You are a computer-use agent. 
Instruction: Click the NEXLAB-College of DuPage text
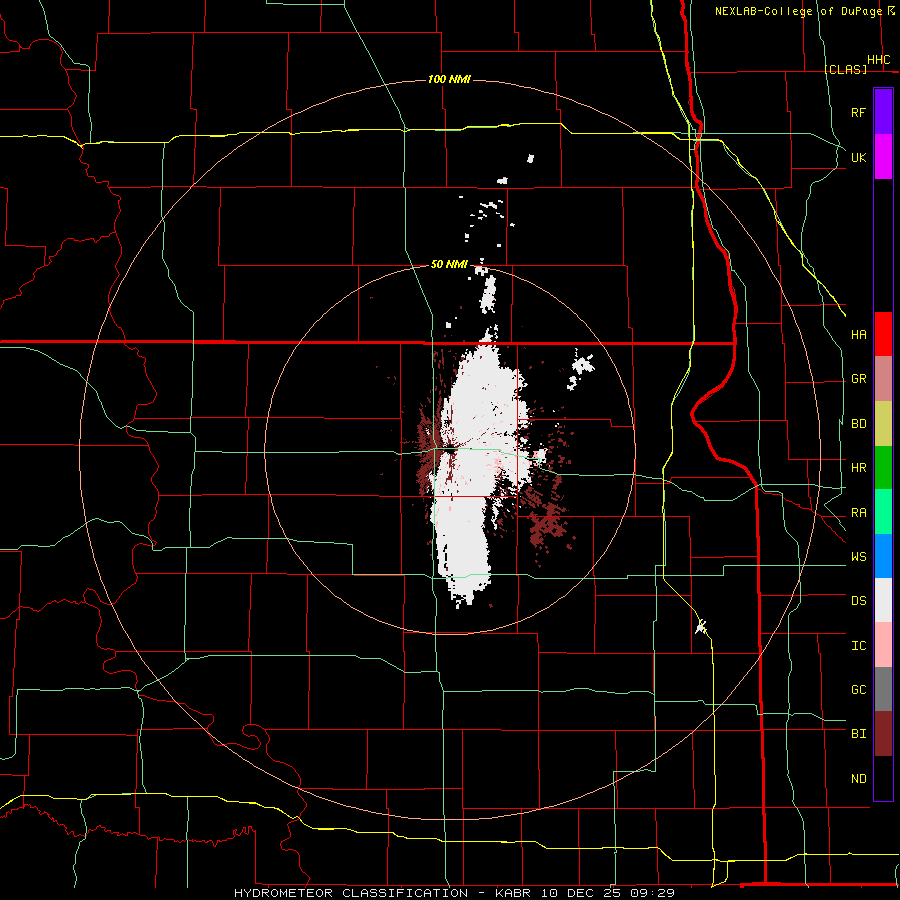coord(798,11)
